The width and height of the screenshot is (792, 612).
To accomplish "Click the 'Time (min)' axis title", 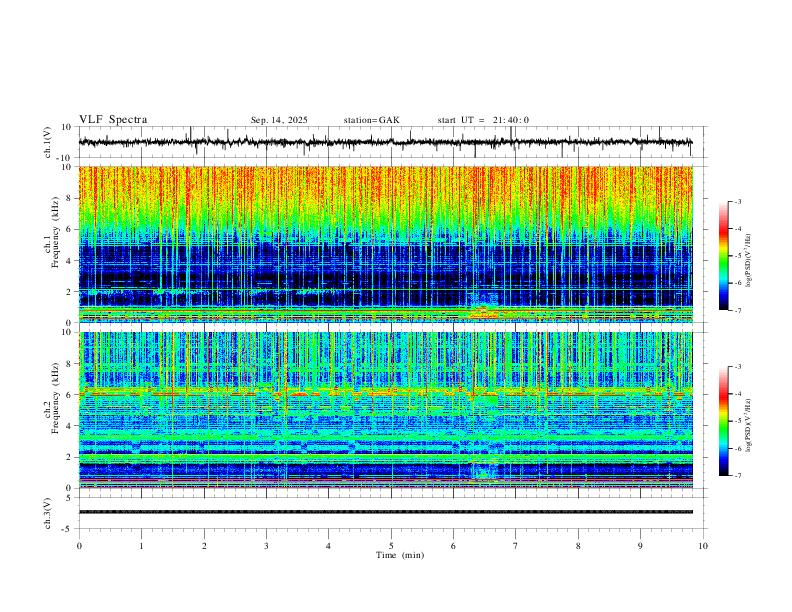I will [400, 555].
